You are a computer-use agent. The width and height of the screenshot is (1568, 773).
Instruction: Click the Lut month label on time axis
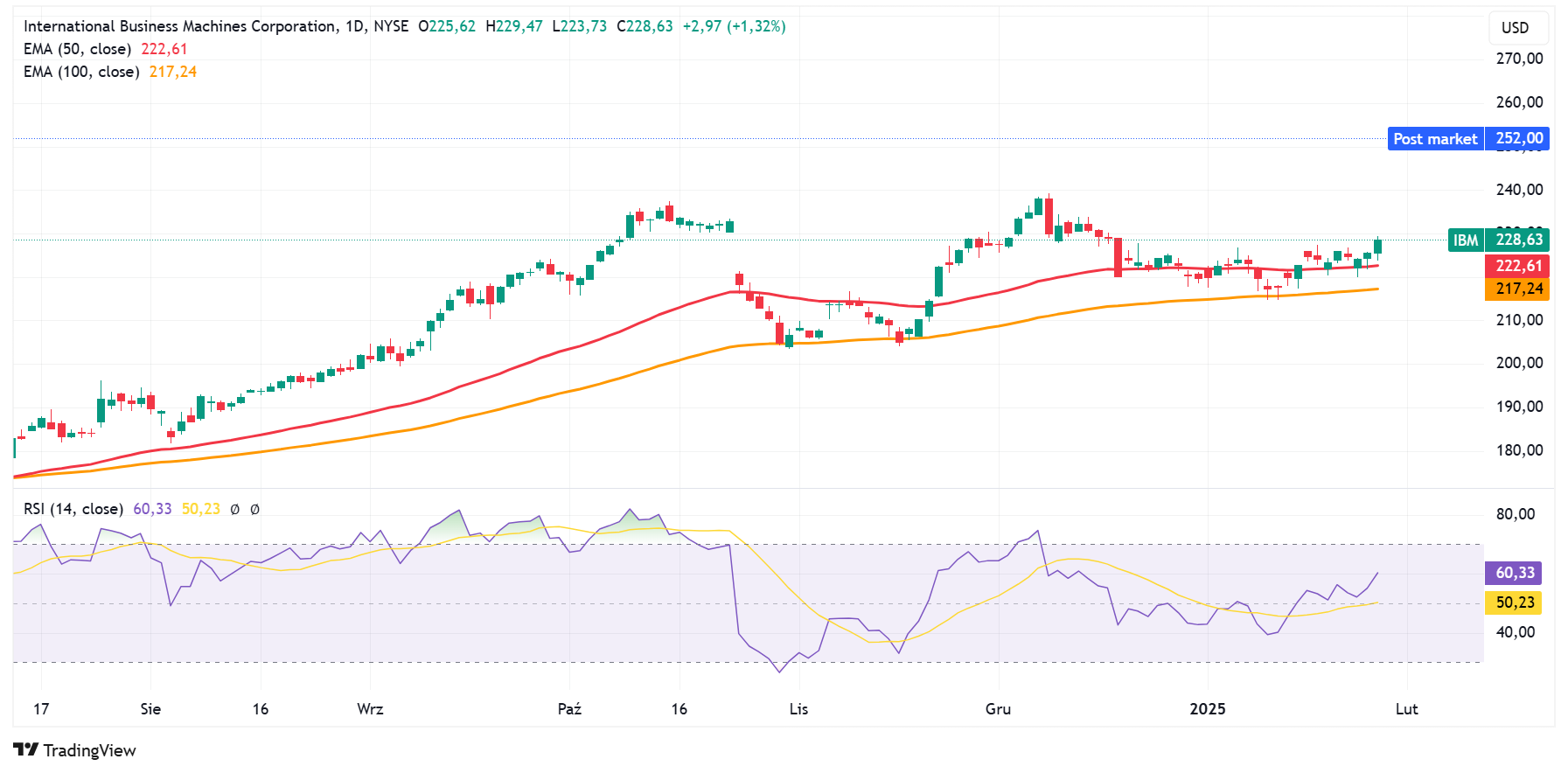point(1406,709)
